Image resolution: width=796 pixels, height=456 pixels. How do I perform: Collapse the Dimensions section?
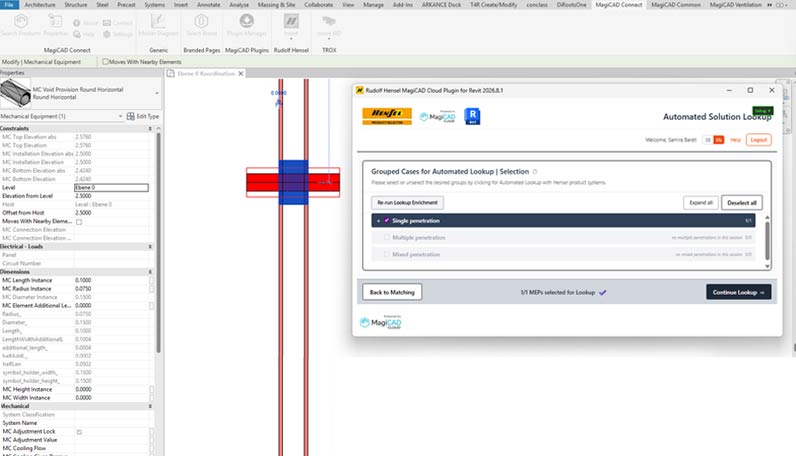[x=150, y=272]
